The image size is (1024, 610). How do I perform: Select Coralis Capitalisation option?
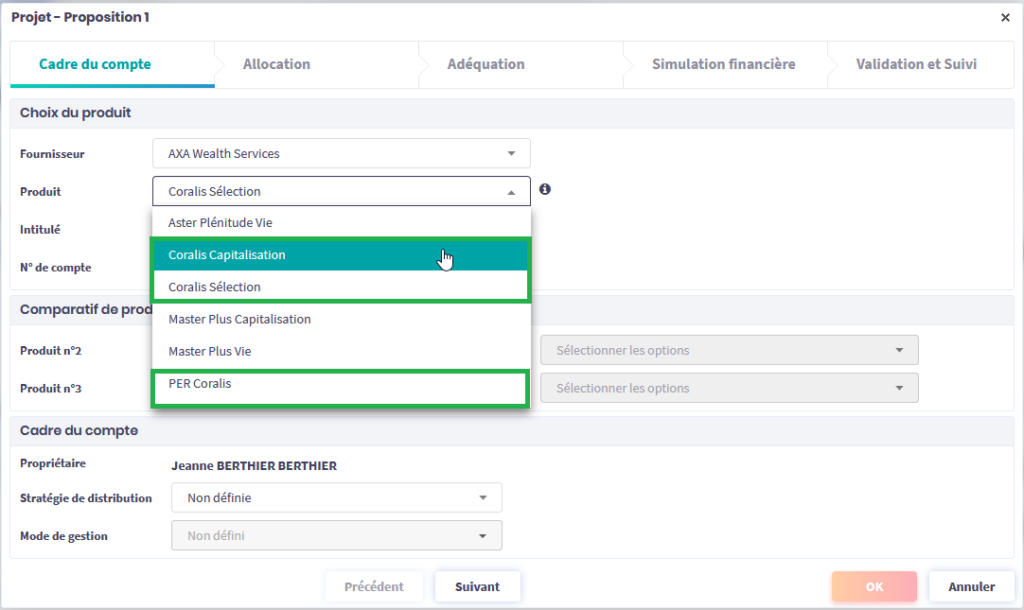point(340,255)
